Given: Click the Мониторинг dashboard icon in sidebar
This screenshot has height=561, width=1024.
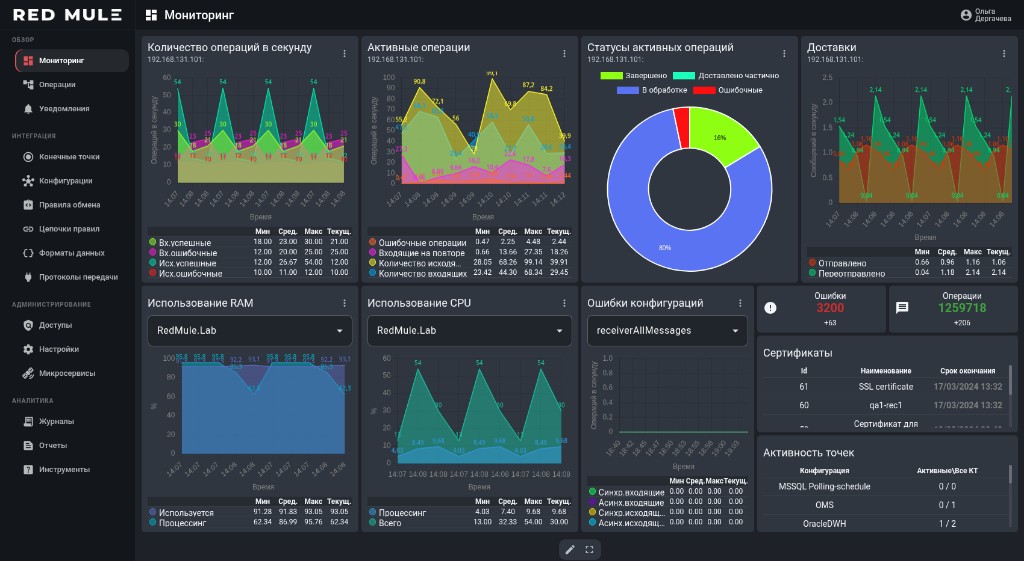Looking at the screenshot, I should (28, 61).
